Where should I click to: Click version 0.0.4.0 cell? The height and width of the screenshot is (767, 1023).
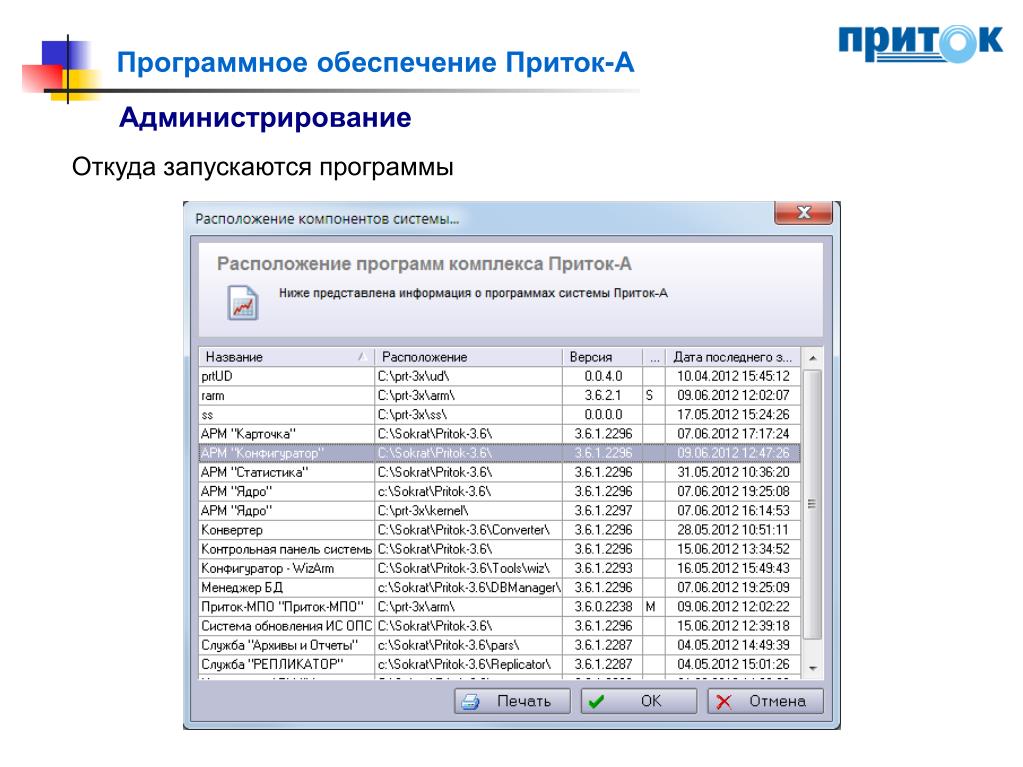pos(603,376)
